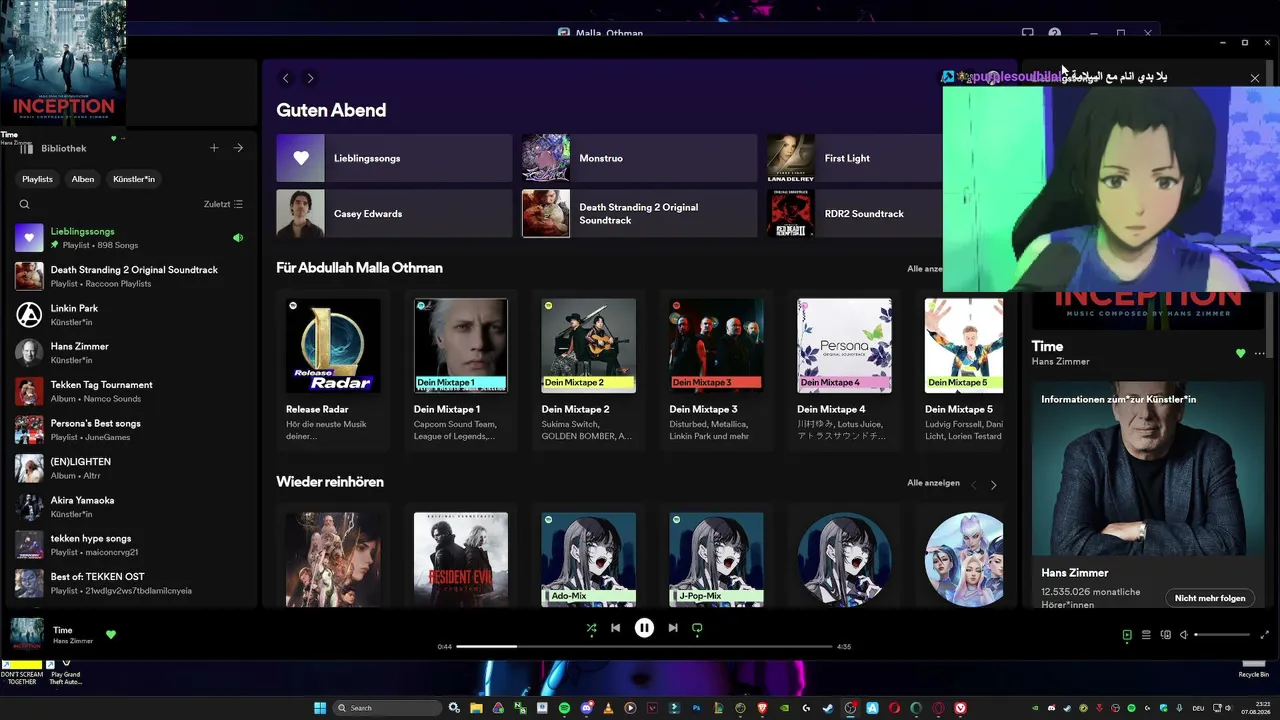Open the Dein Mixtape 1 card
This screenshot has height=720, width=1280.
(x=460, y=370)
